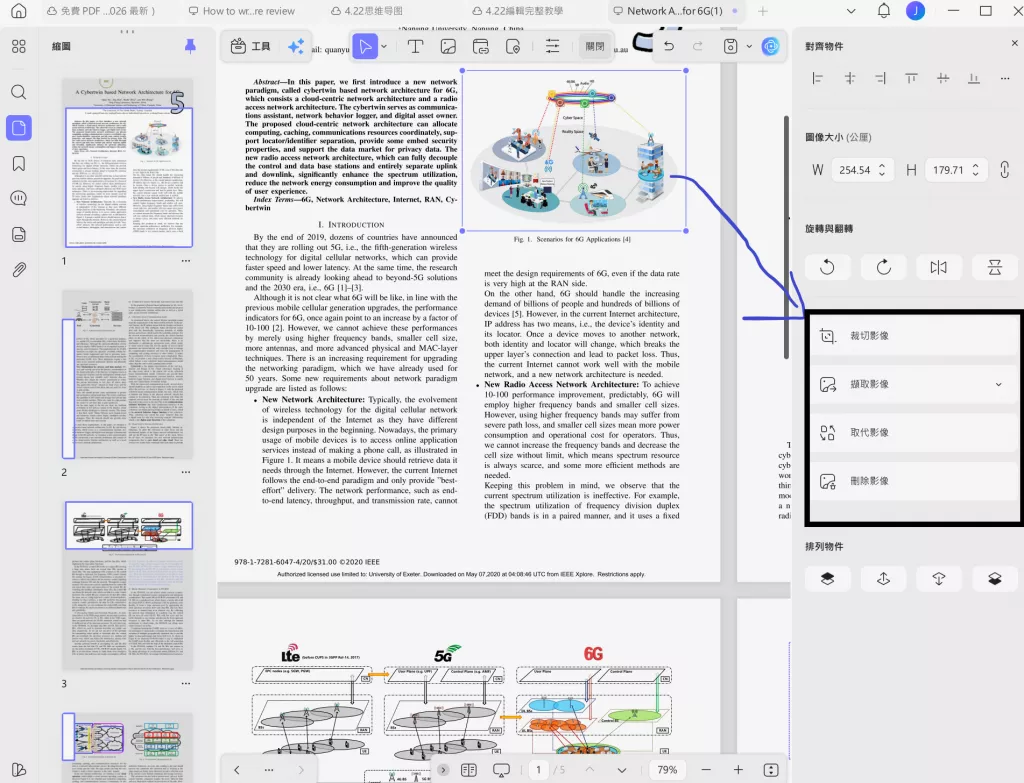Image resolution: width=1024 pixels, height=783 pixels.
Task: Select the page 2 thumbnail
Action: coord(127,375)
